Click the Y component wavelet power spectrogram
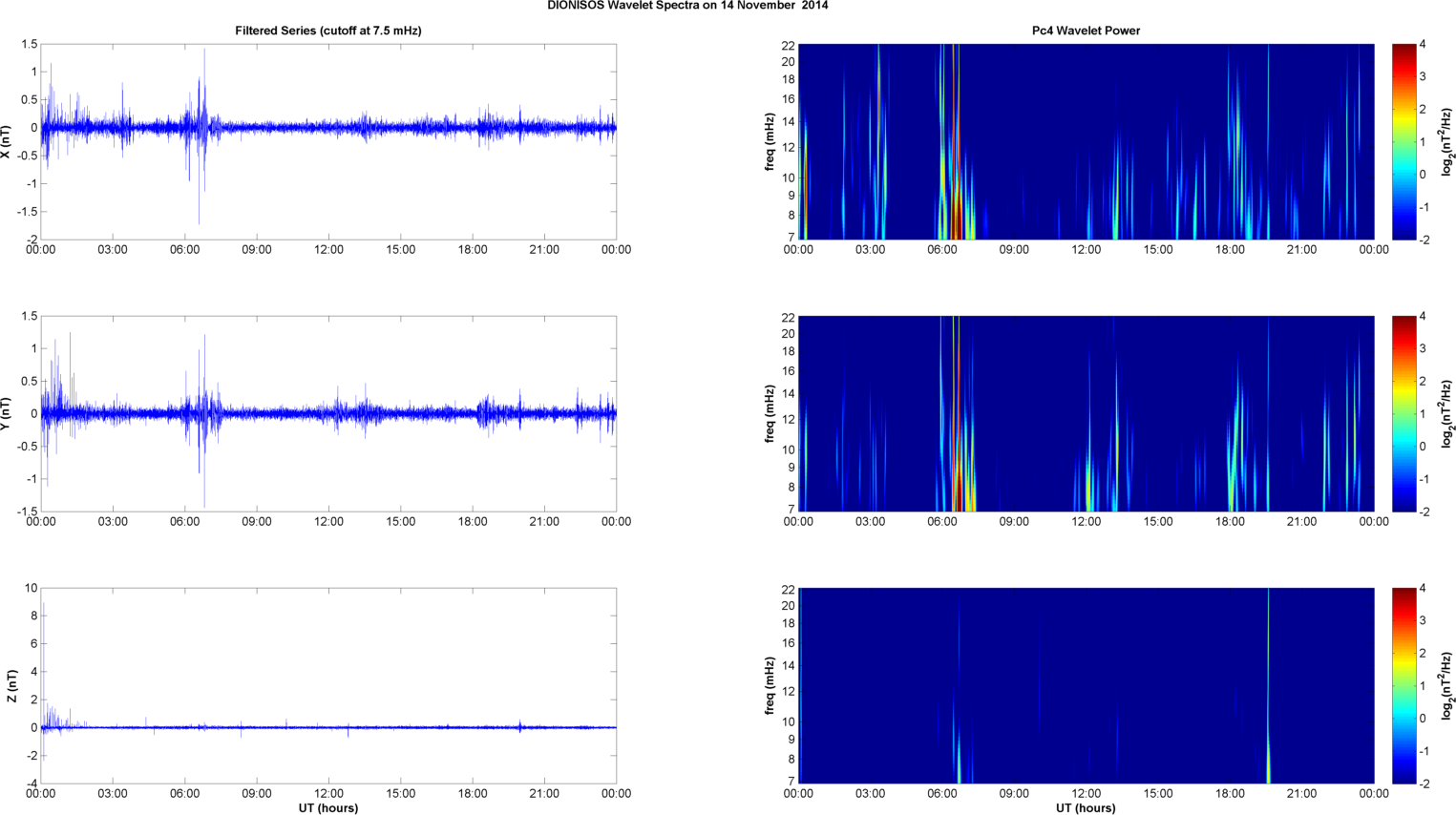This screenshot has height=815, width=1456. [x=1086, y=413]
